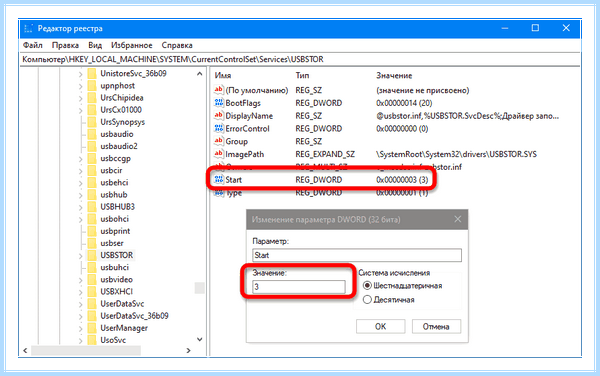Click the horizontal scrollbar in tree pane
The image size is (600, 376).
107,350
